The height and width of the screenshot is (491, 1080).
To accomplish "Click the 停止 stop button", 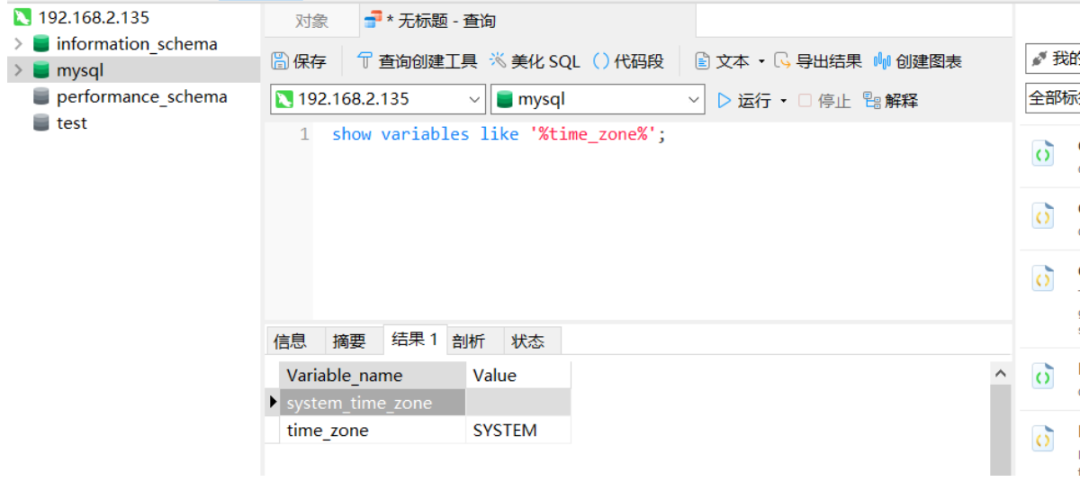I will click(824, 101).
